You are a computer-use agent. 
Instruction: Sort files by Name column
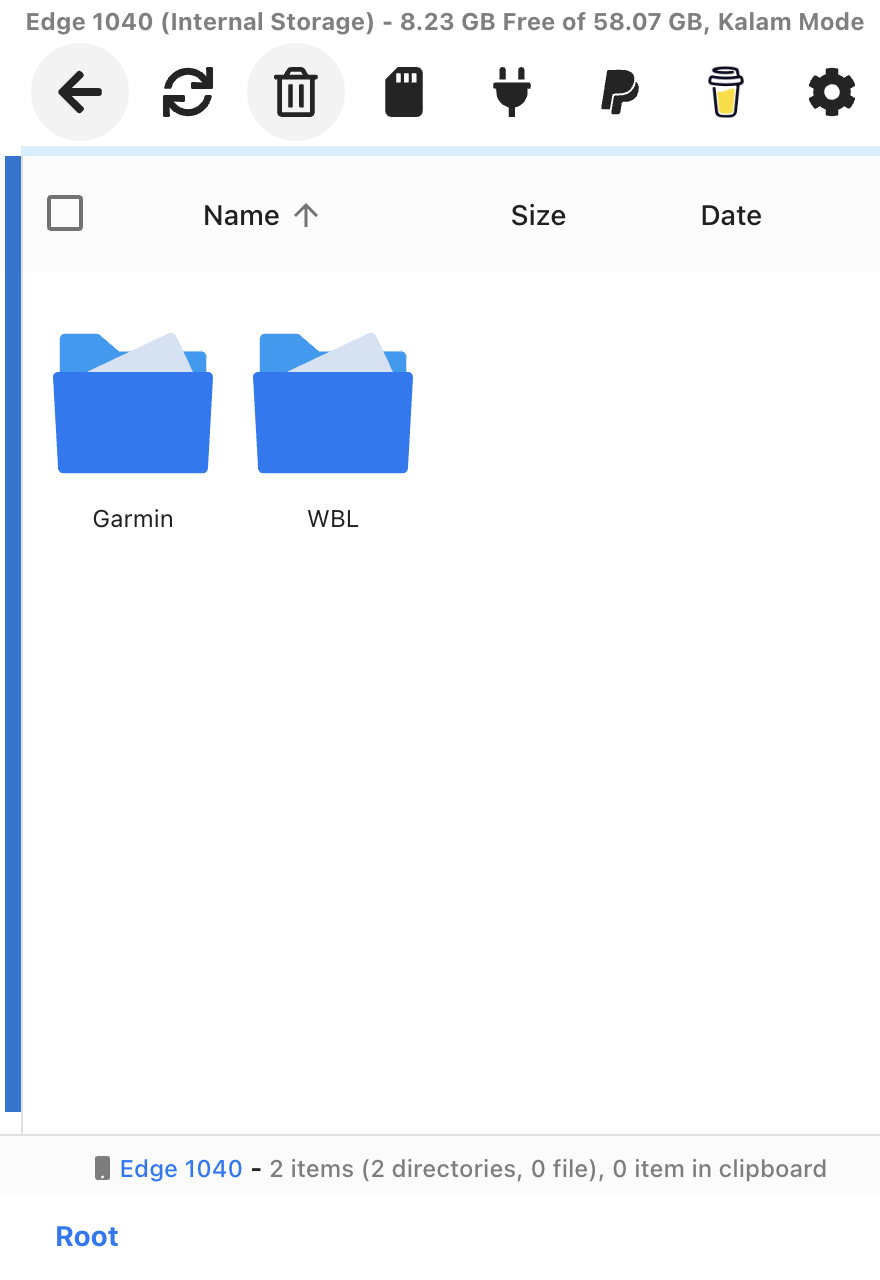coord(241,216)
